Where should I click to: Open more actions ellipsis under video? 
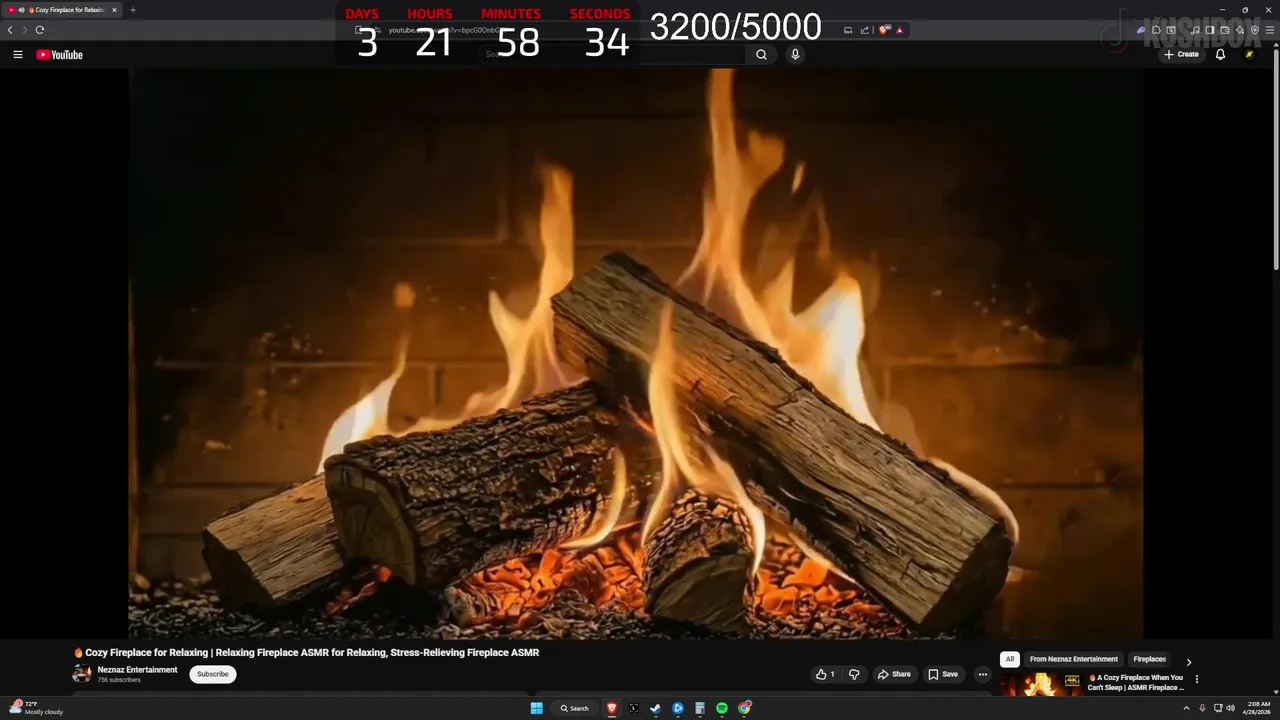[x=982, y=674]
